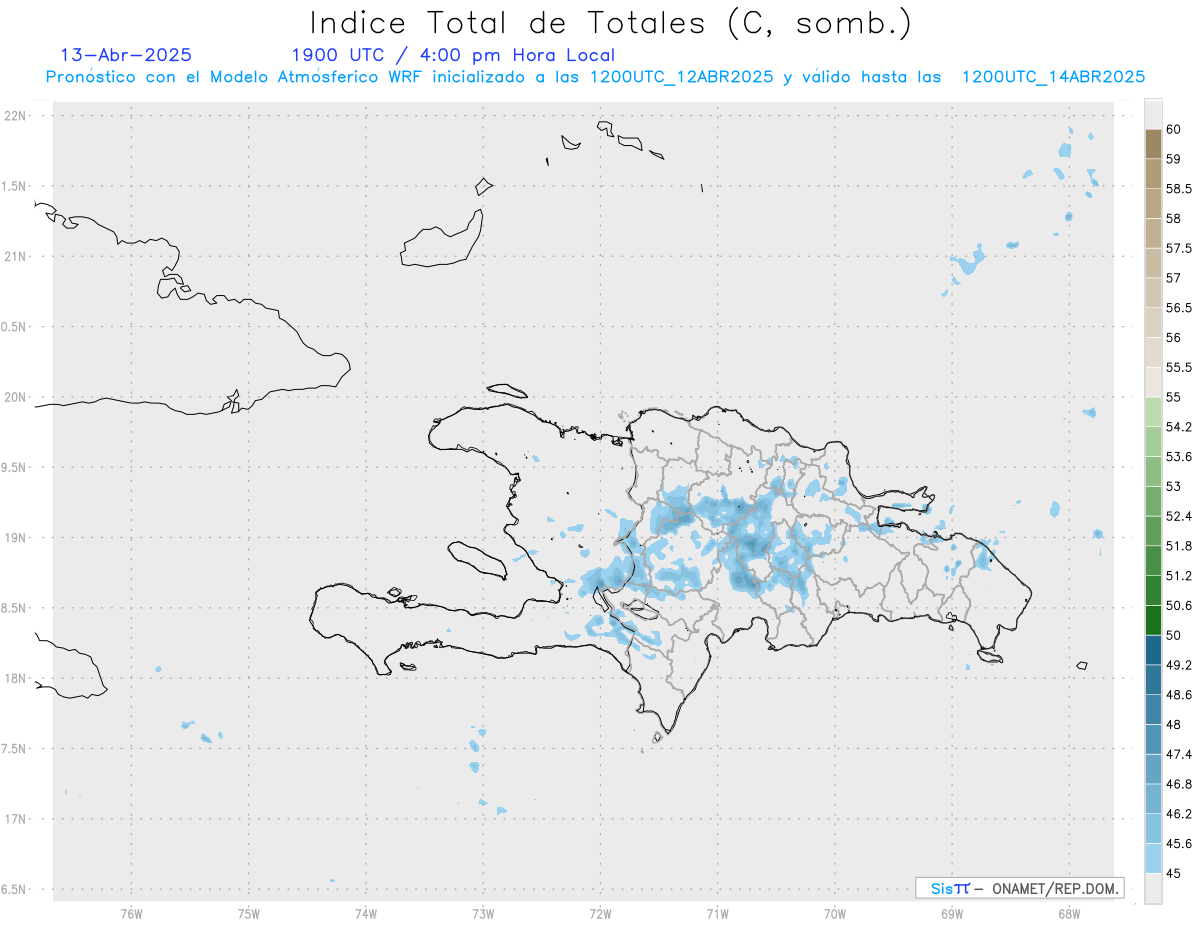
Task: Click the "59" colorbar value
Action: pyautogui.click(x=1173, y=158)
